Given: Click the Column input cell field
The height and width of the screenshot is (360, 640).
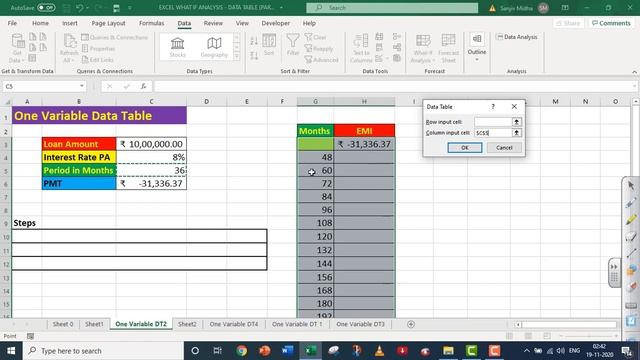Looking at the screenshot, I should (x=493, y=133).
